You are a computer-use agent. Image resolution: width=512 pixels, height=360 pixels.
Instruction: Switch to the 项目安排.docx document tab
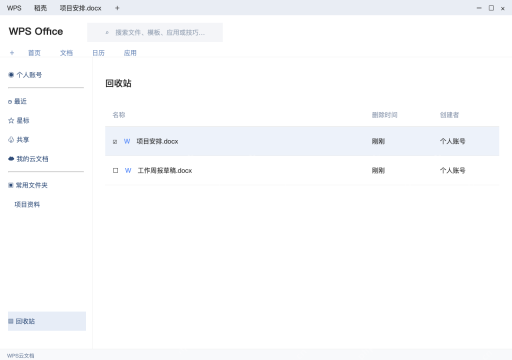80,8
